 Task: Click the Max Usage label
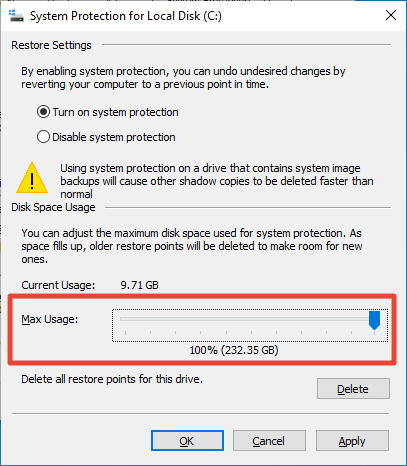(50, 319)
